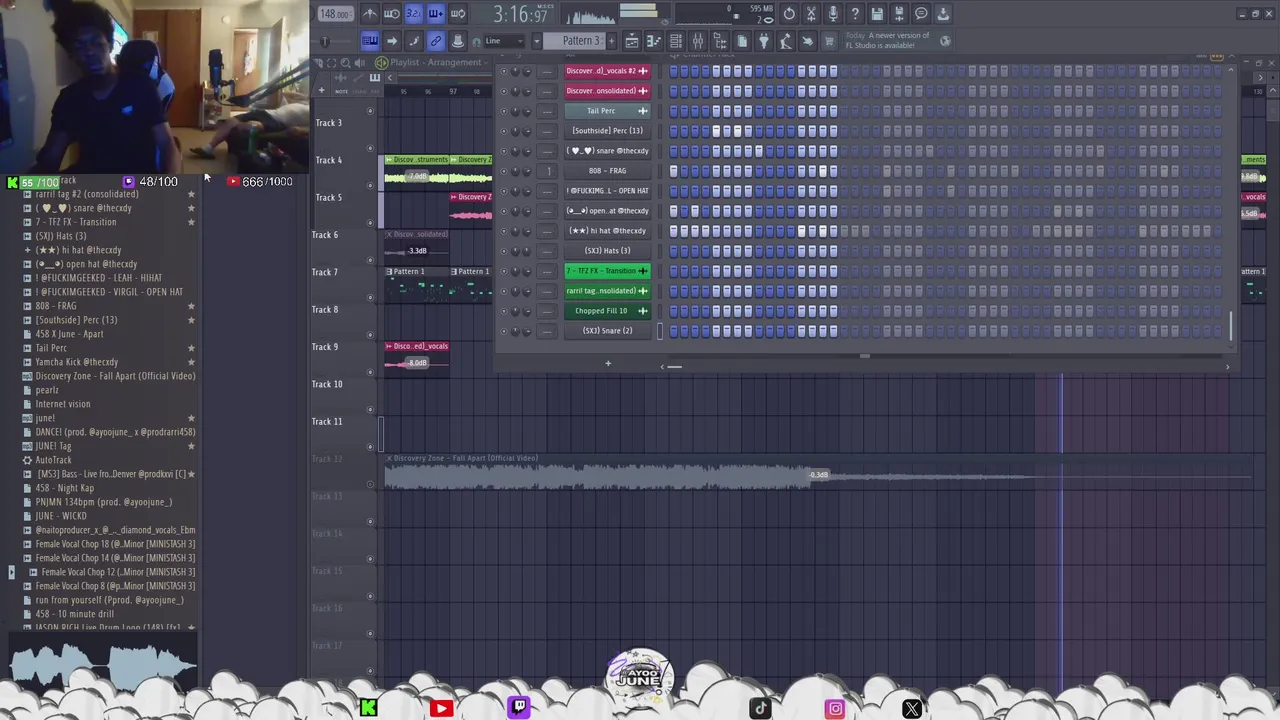Image resolution: width=1280 pixels, height=720 pixels.
Task: Add a channel with the plus button
Action: pos(607,363)
